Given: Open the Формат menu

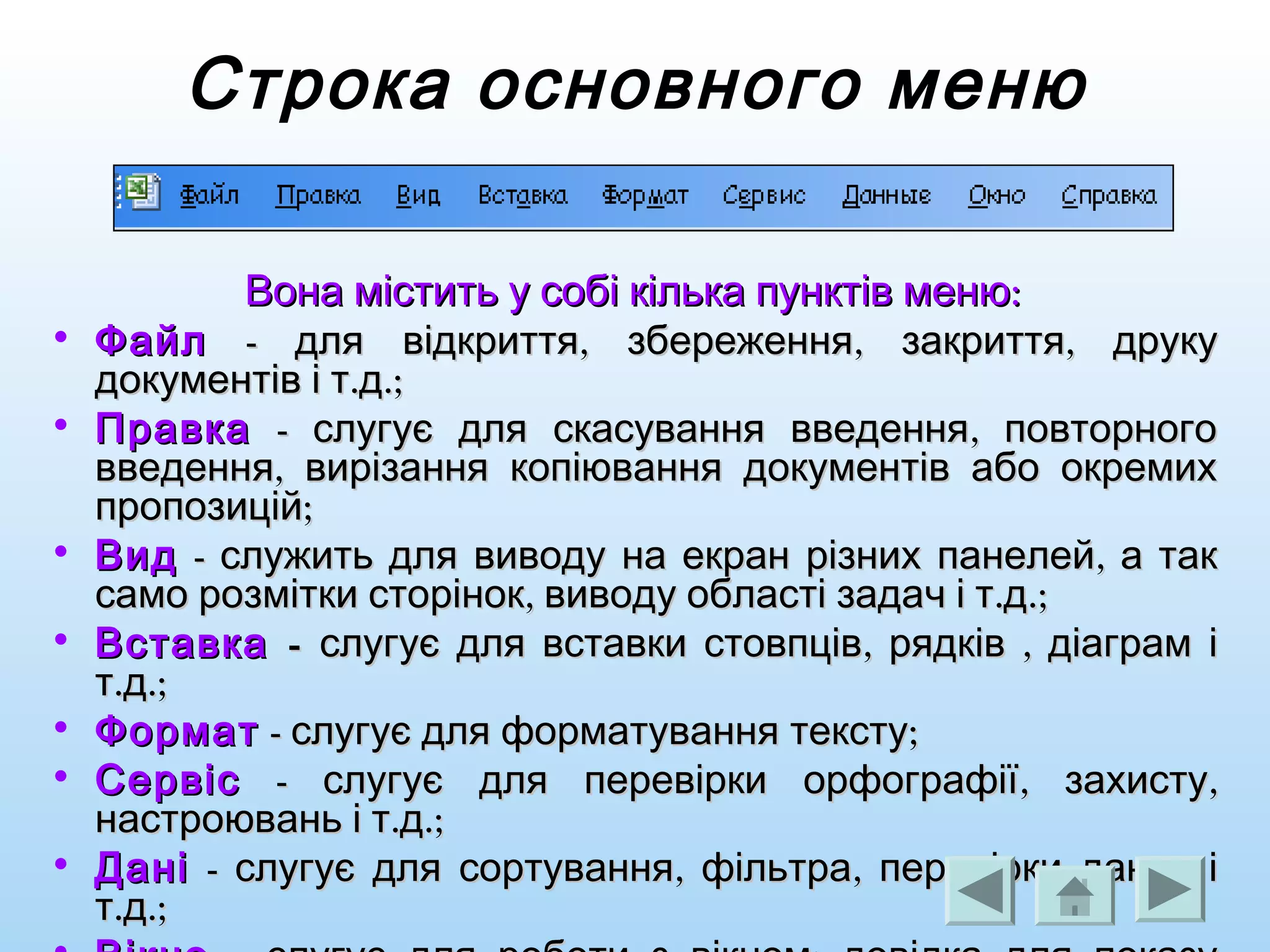Looking at the screenshot, I should [646, 196].
